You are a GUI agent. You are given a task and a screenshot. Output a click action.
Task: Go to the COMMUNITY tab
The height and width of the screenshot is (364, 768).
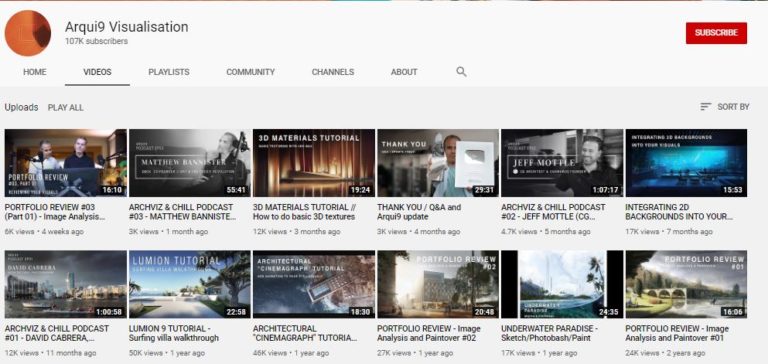pyautogui.click(x=250, y=72)
